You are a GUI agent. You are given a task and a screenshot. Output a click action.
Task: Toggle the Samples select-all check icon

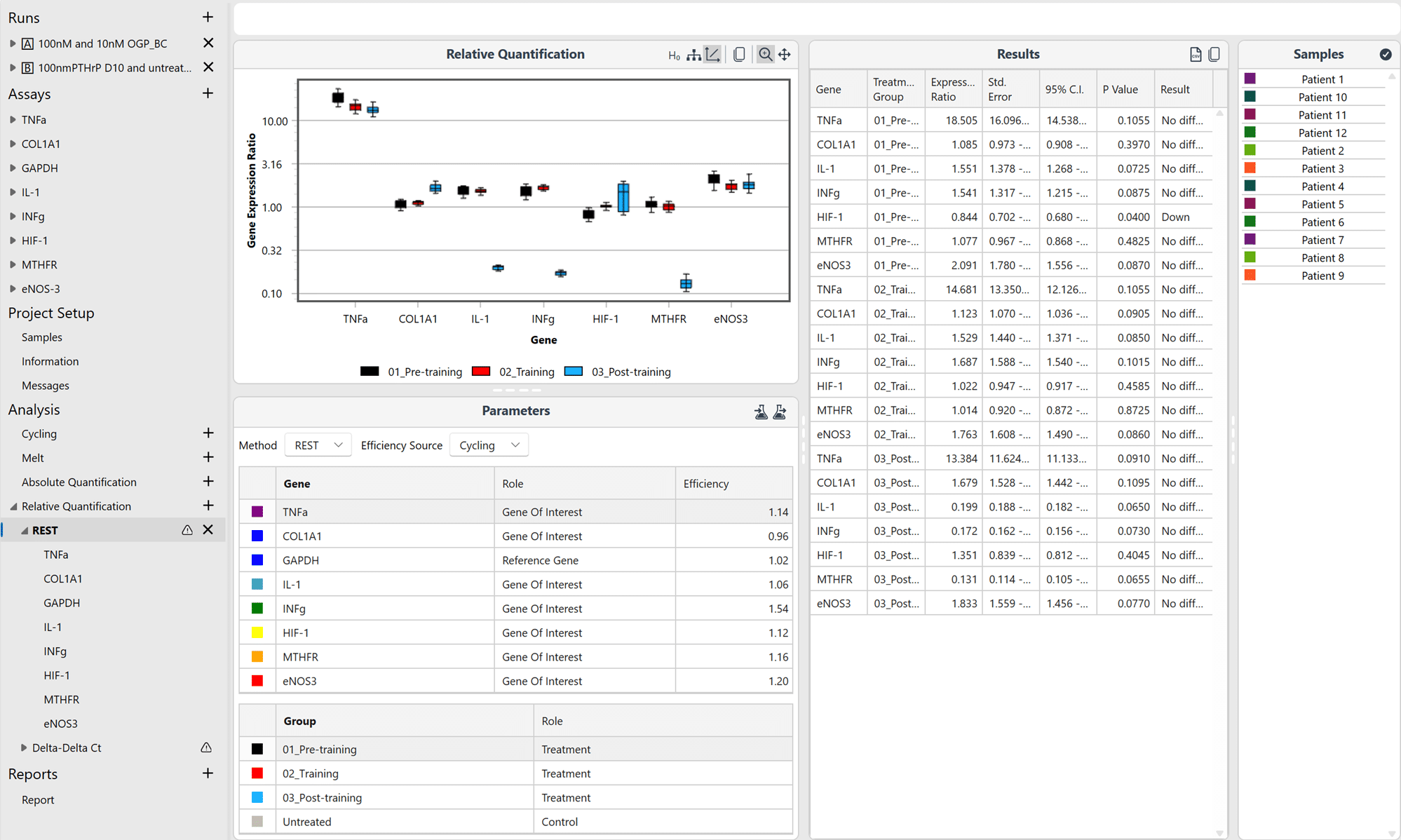[1385, 55]
